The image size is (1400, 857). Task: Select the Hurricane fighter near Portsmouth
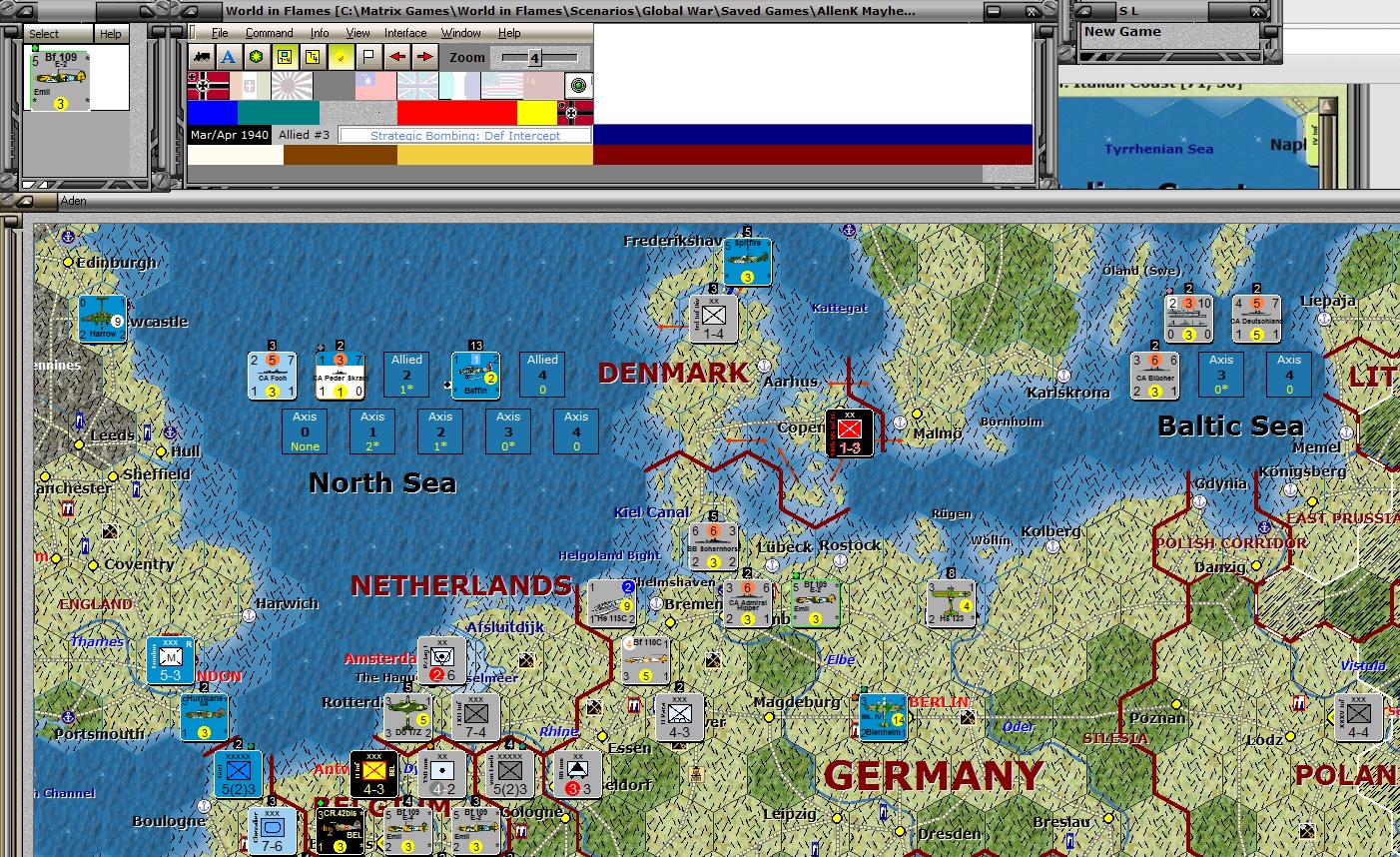pos(205,717)
